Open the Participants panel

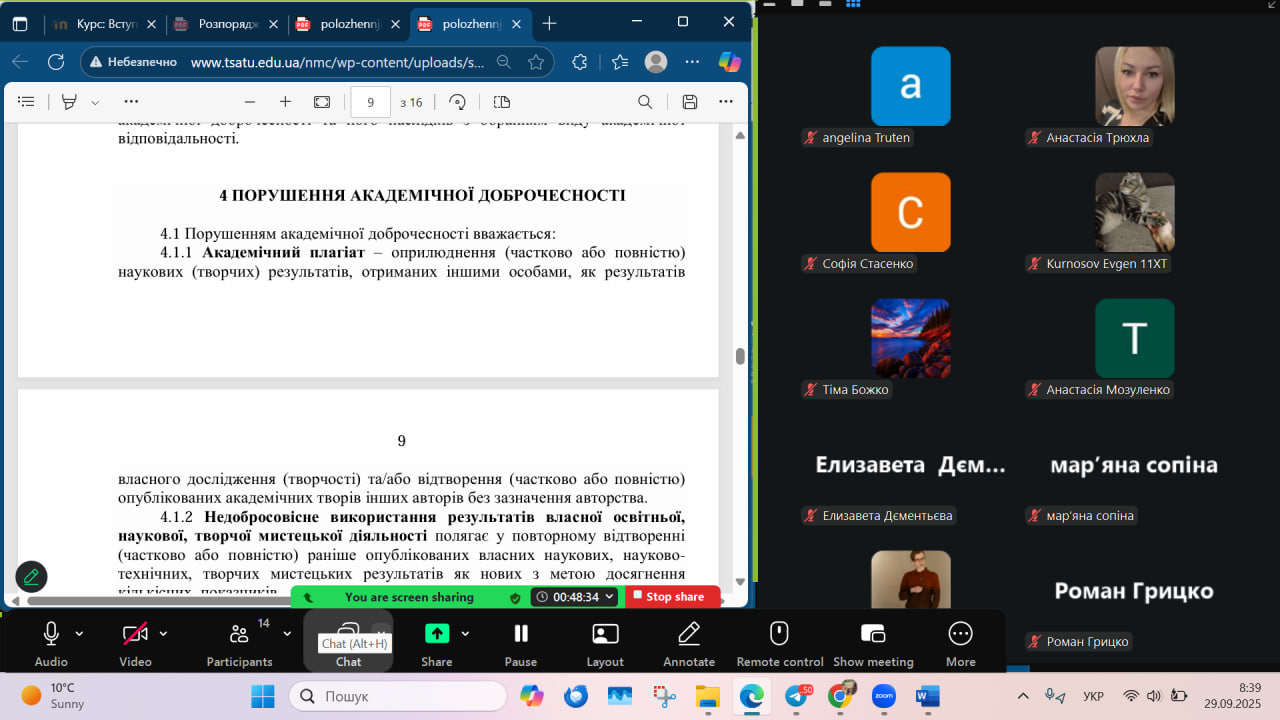(x=240, y=642)
